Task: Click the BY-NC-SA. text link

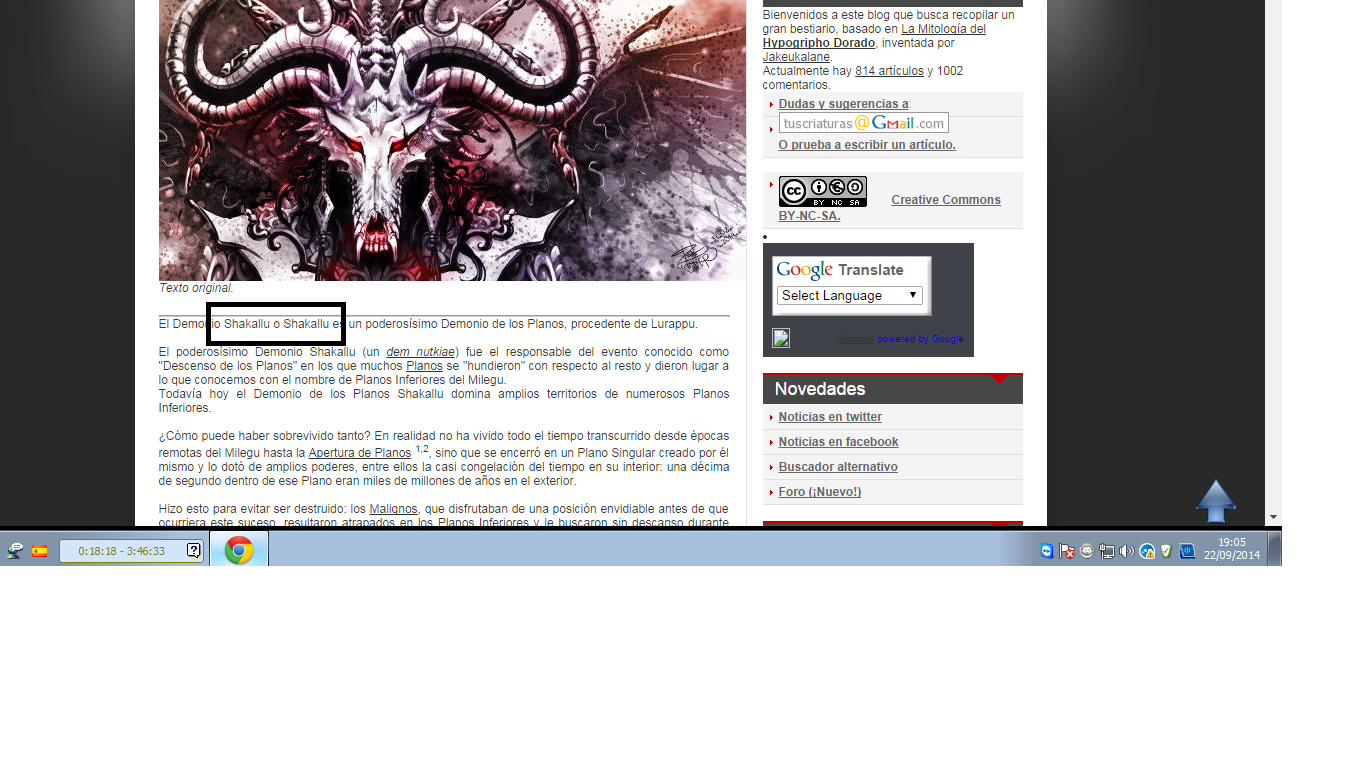Action: coord(809,216)
